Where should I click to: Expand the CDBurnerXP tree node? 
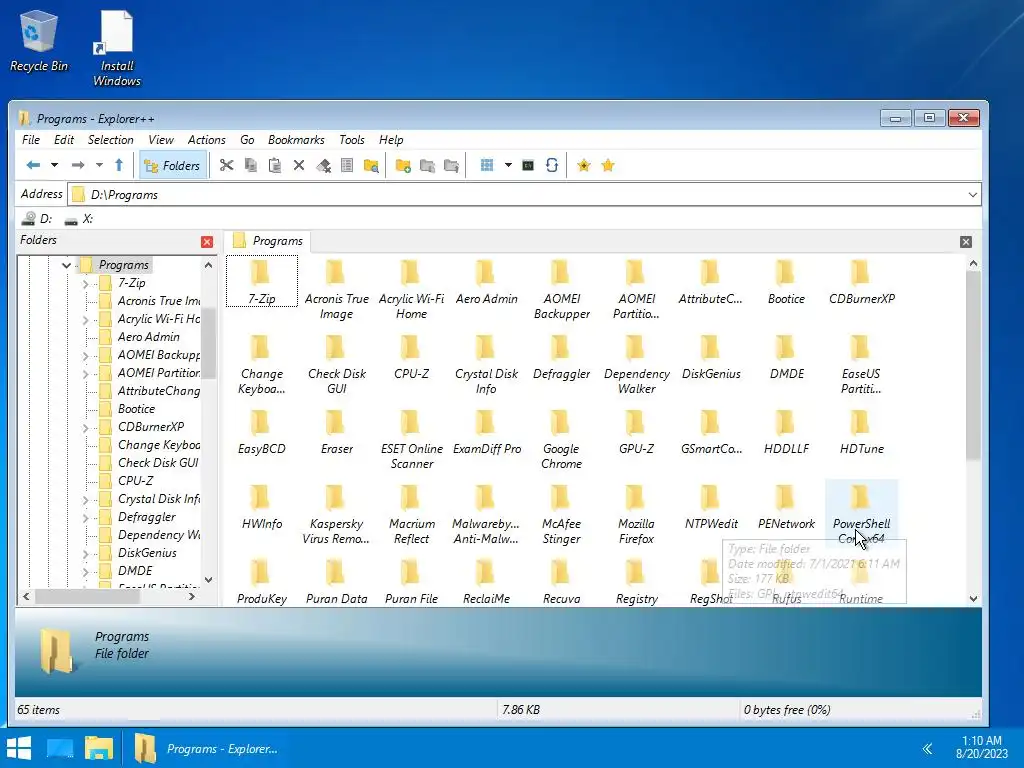pyautogui.click(x=86, y=428)
